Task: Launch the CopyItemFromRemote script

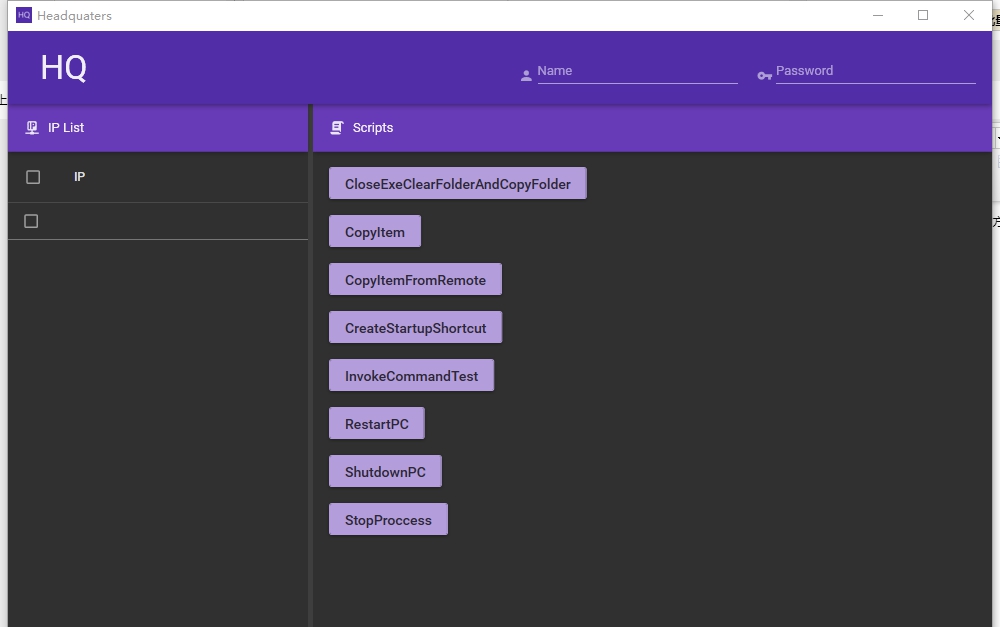Action: (x=415, y=280)
